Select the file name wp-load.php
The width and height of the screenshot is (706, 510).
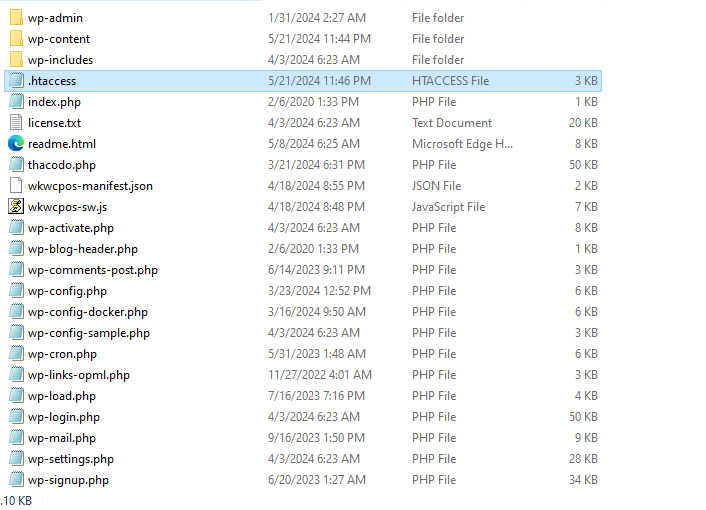pyautogui.click(x=62, y=396)
